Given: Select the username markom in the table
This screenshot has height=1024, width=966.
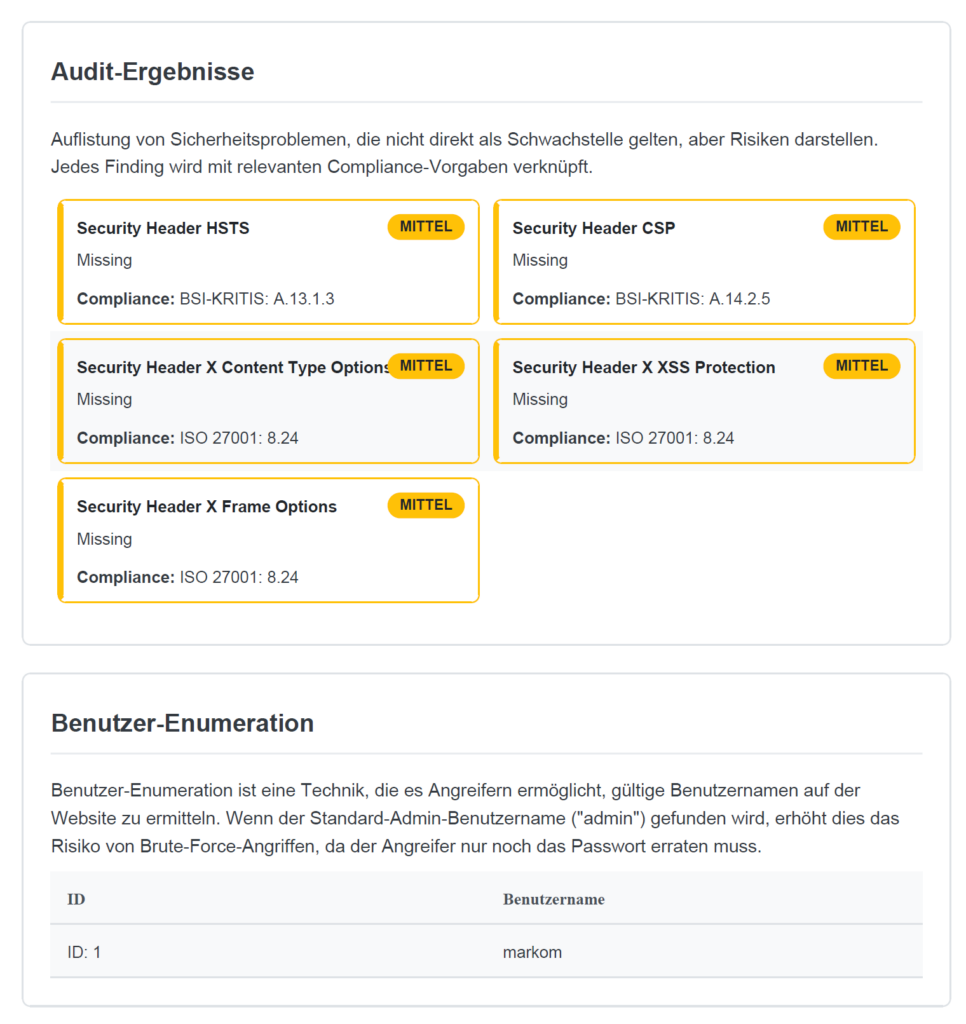Looking at the screenshot, I should click(532, 952).
